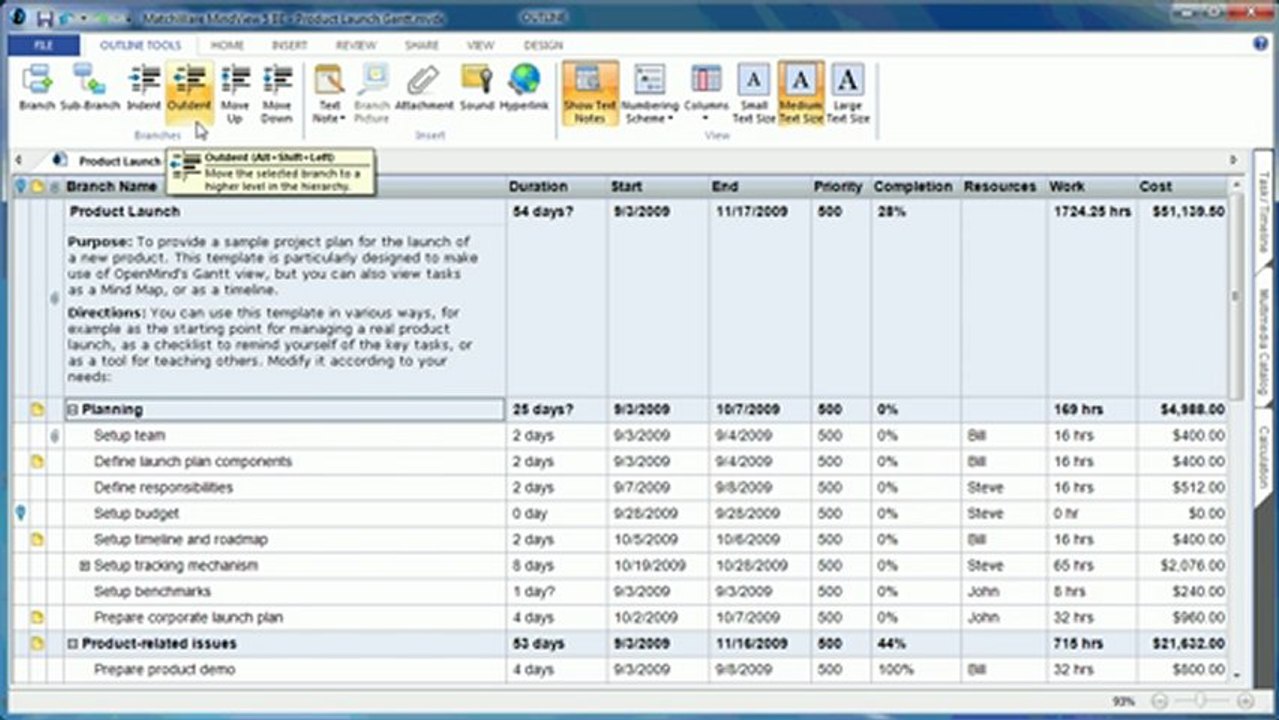Toggle Show Text Notes
This screenshot has width=1279, height=720.
[590, 93]
